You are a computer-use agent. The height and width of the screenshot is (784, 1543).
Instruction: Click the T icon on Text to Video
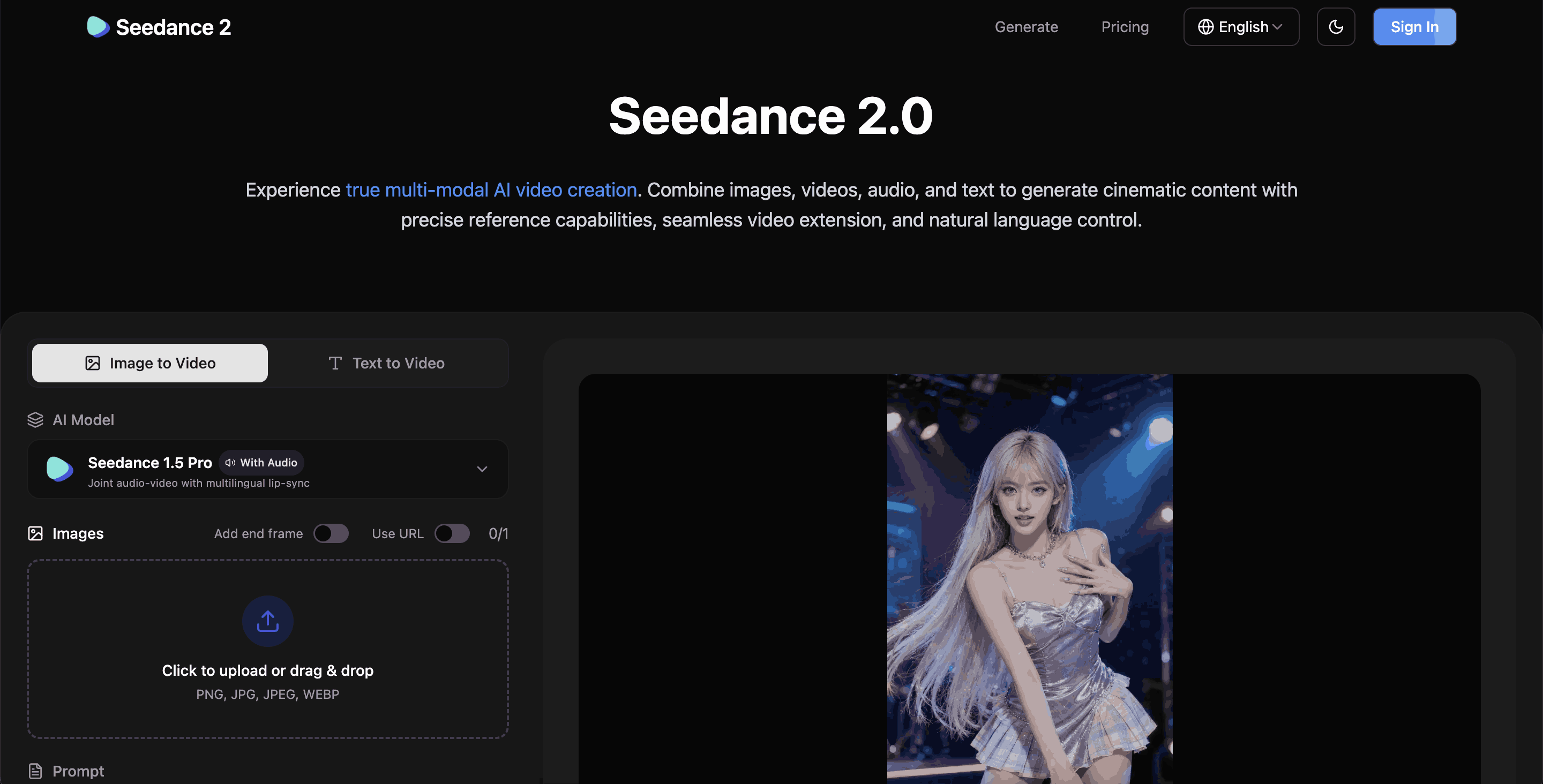tap(335, 363)
